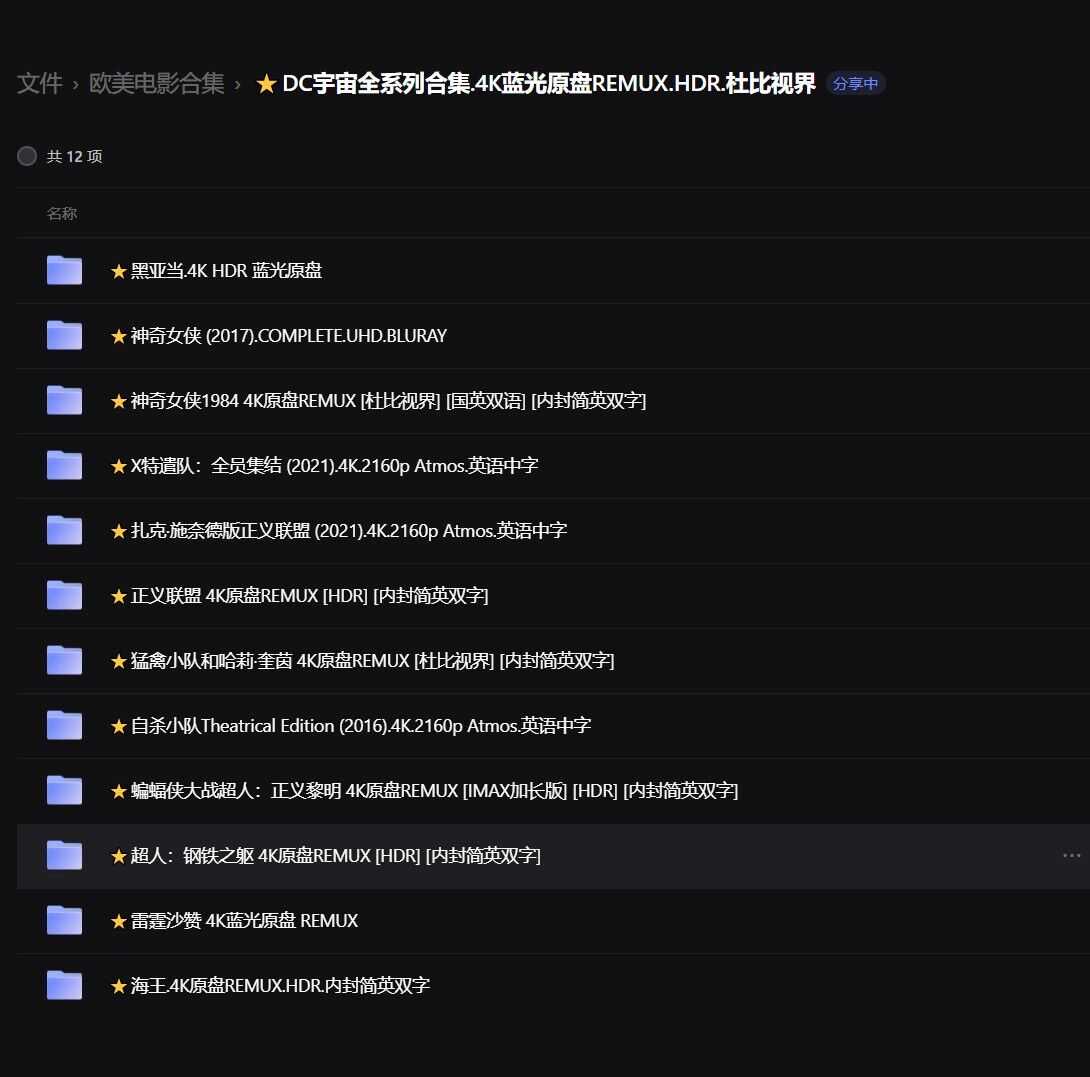This screenshot has width=1090, height=1077.
Task: Select 神奇女侠1984 4K原盘REMUX [杜比视界] name text
Action: (x=388, y=400)
